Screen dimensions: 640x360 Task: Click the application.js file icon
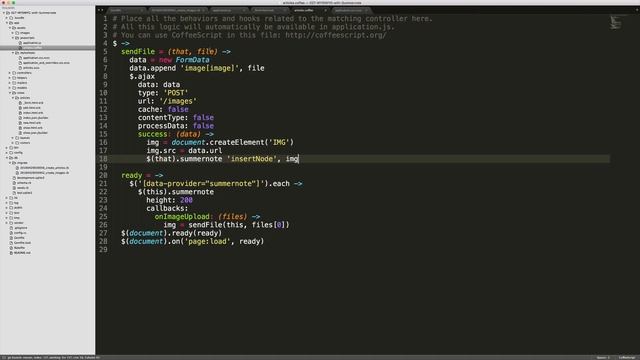pos(20,43)
